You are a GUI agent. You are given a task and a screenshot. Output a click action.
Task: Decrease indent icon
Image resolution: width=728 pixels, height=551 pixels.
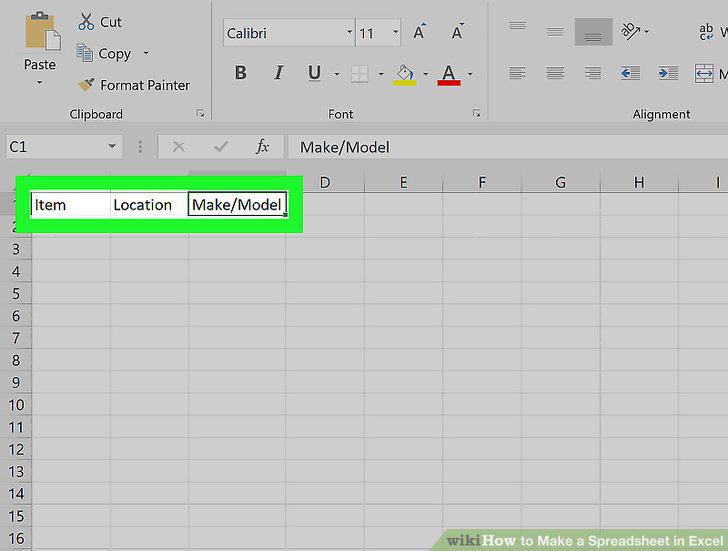pos(630,73)
